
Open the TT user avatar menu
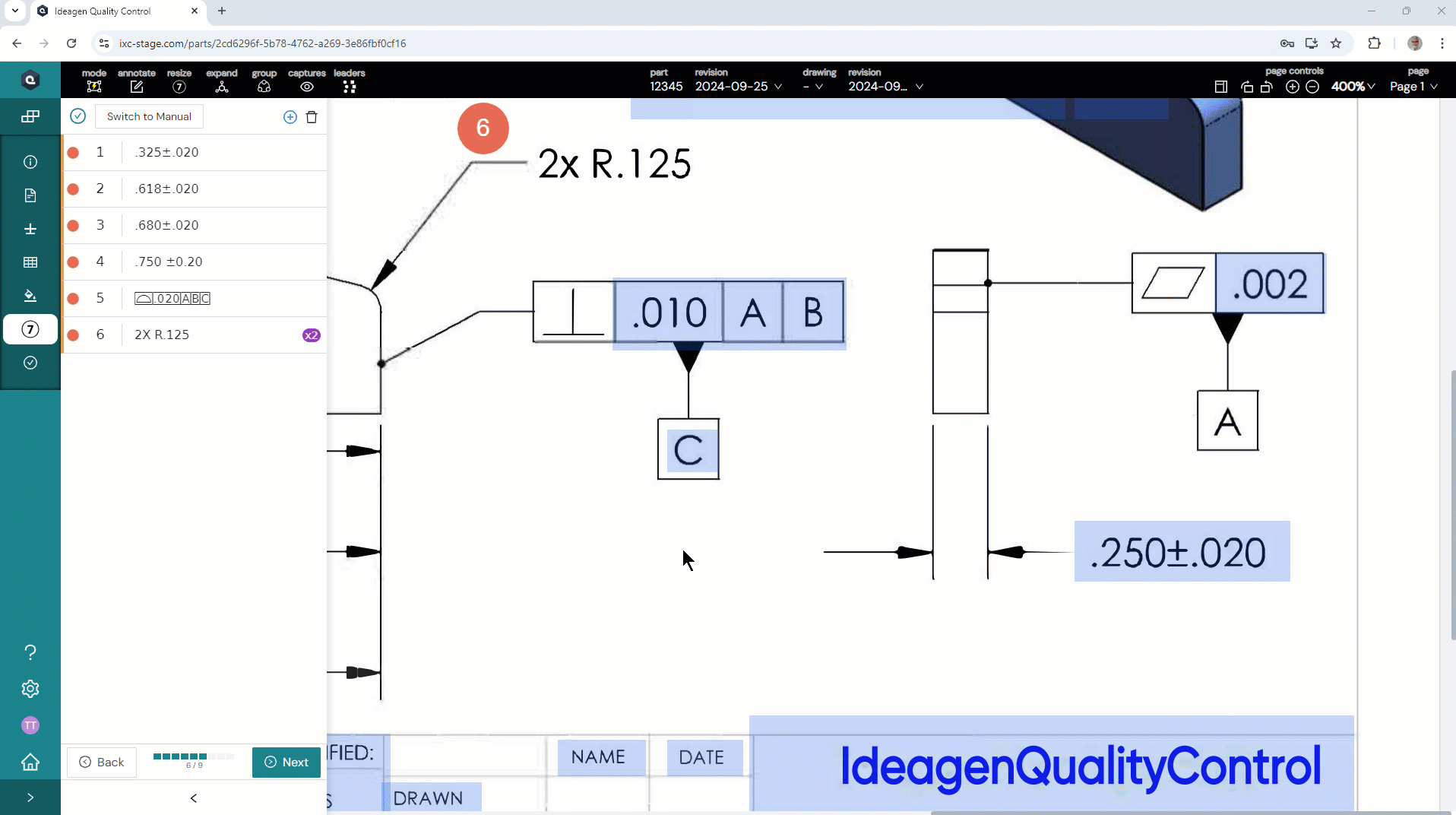pyautogui.click(x=30, y=725)
